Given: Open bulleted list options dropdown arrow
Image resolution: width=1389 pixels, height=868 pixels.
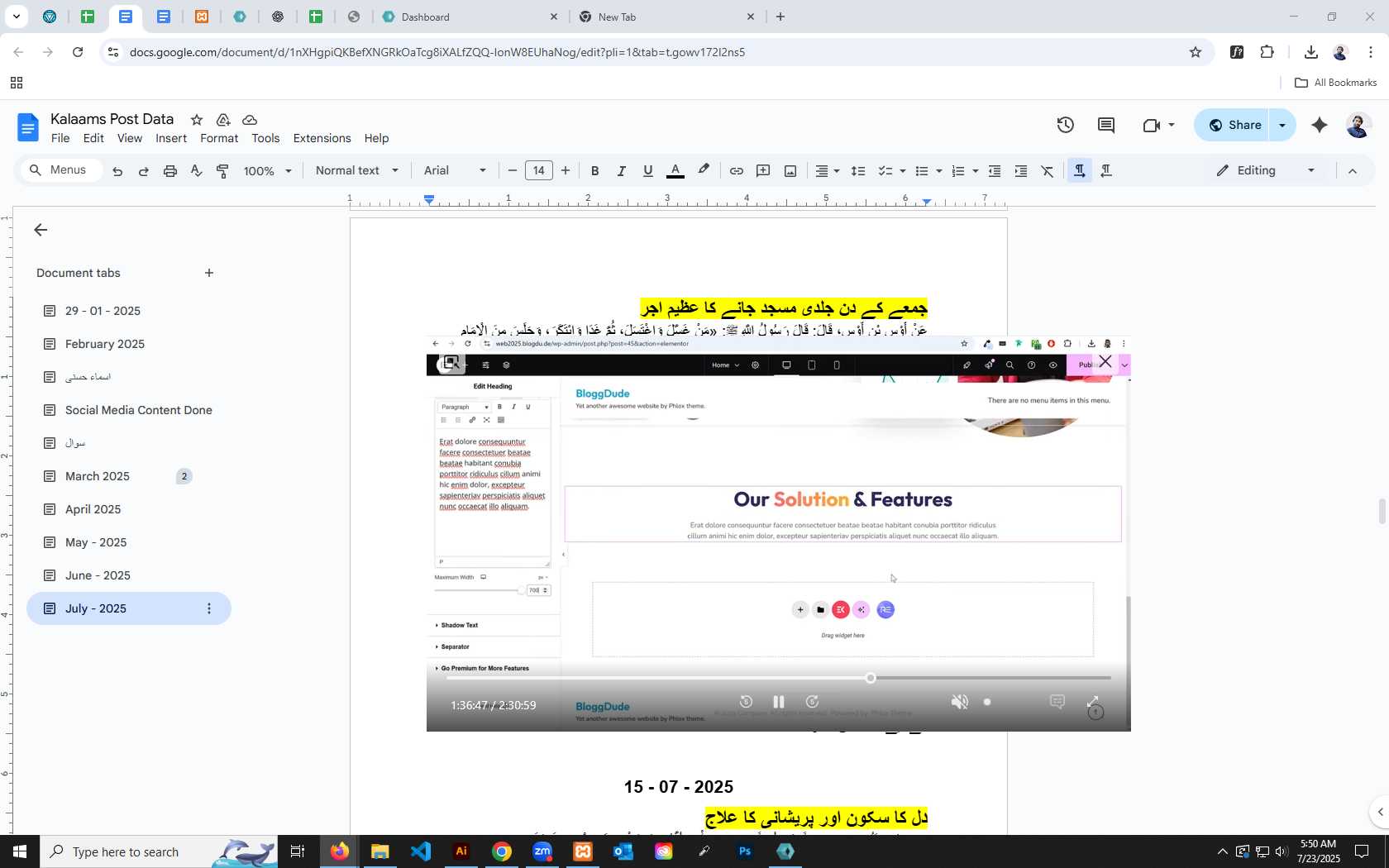Looking at the screenshot, I should click(939, 171).
